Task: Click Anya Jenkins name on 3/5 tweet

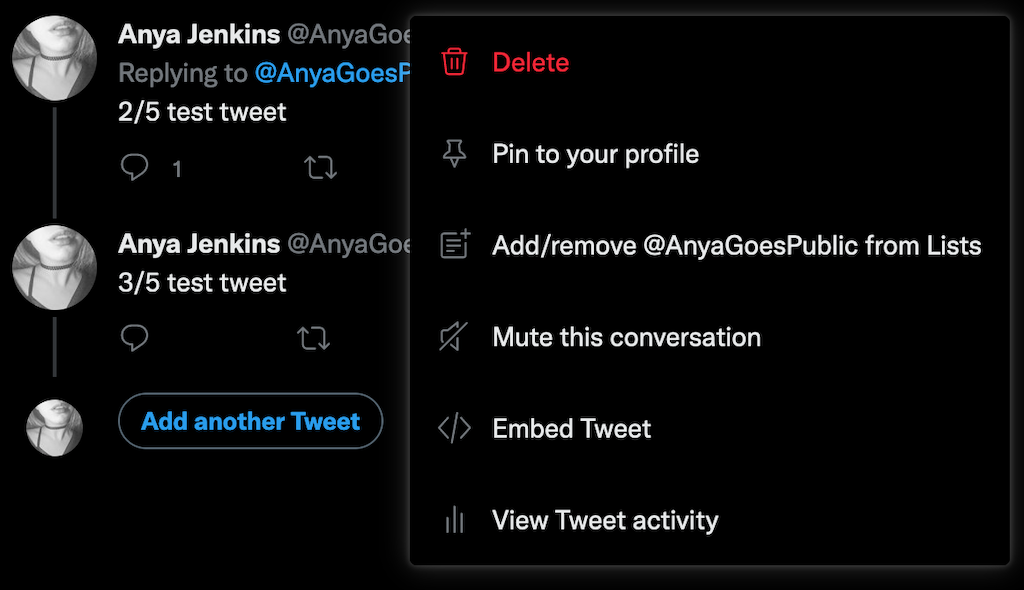Action: click(x=199, y=244)
